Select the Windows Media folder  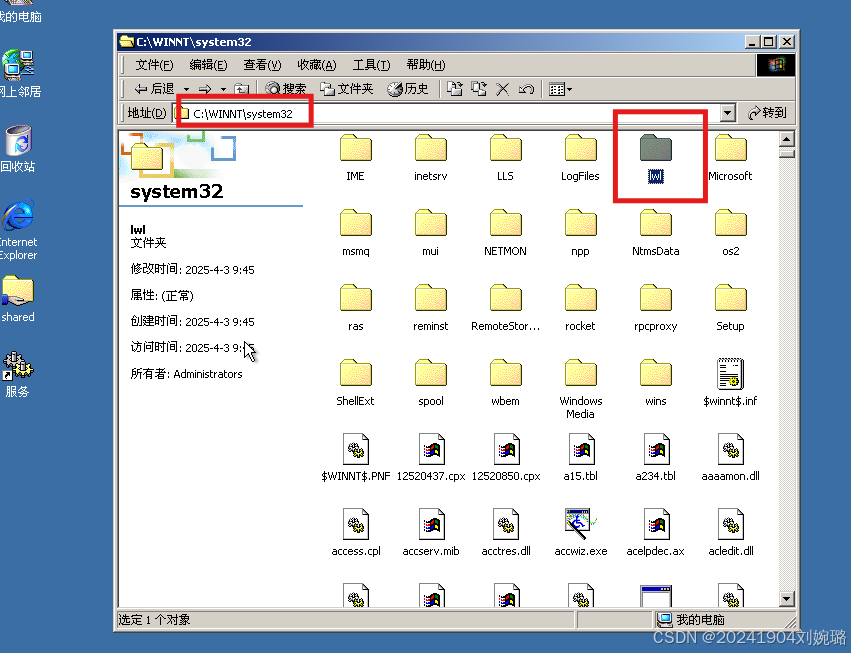pos(580,389)
